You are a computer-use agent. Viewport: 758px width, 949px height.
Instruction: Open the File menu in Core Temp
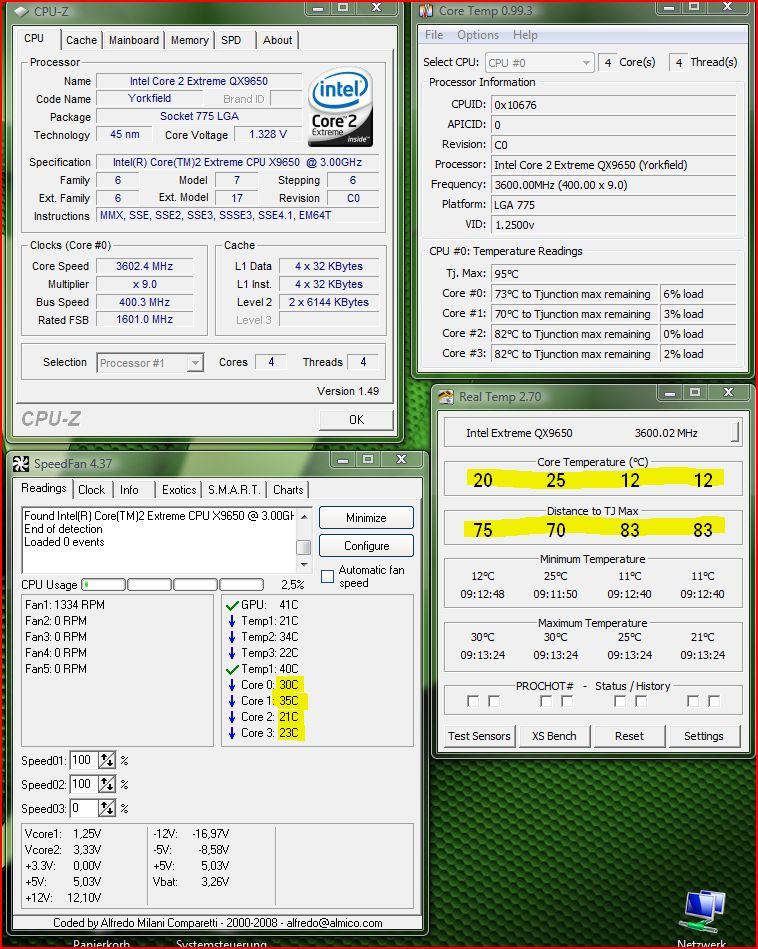coord(434,34)
